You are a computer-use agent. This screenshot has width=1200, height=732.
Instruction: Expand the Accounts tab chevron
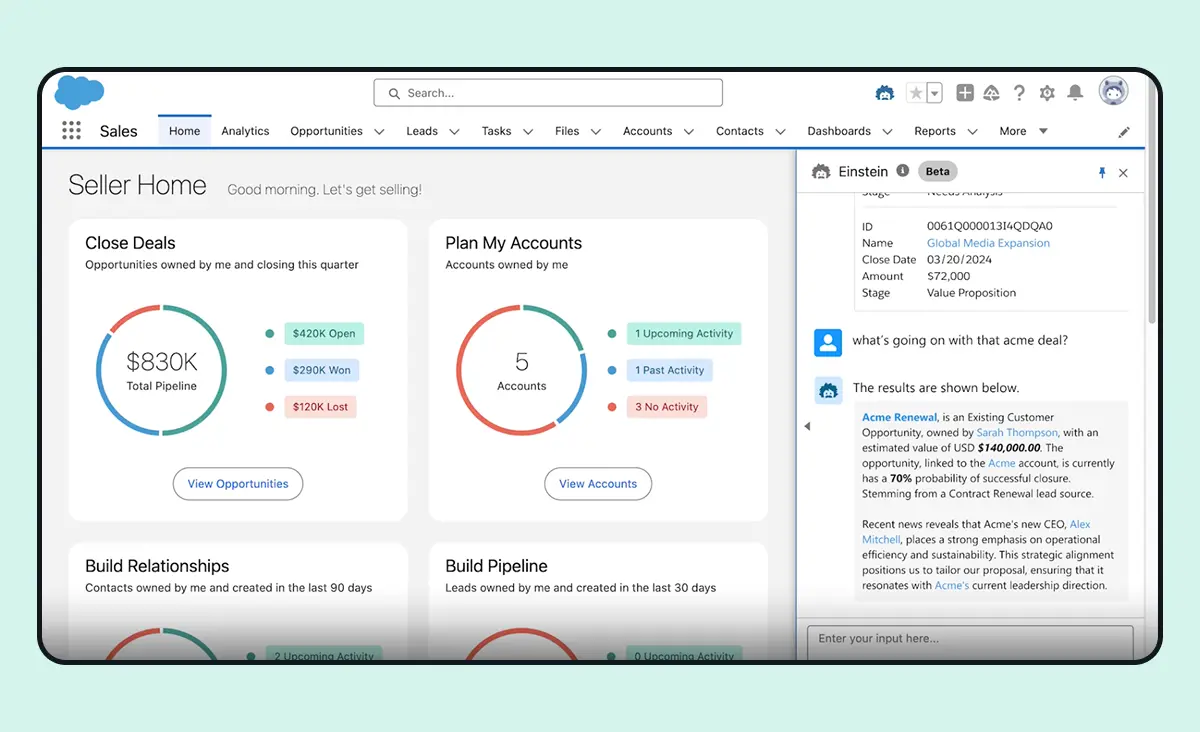689,132
